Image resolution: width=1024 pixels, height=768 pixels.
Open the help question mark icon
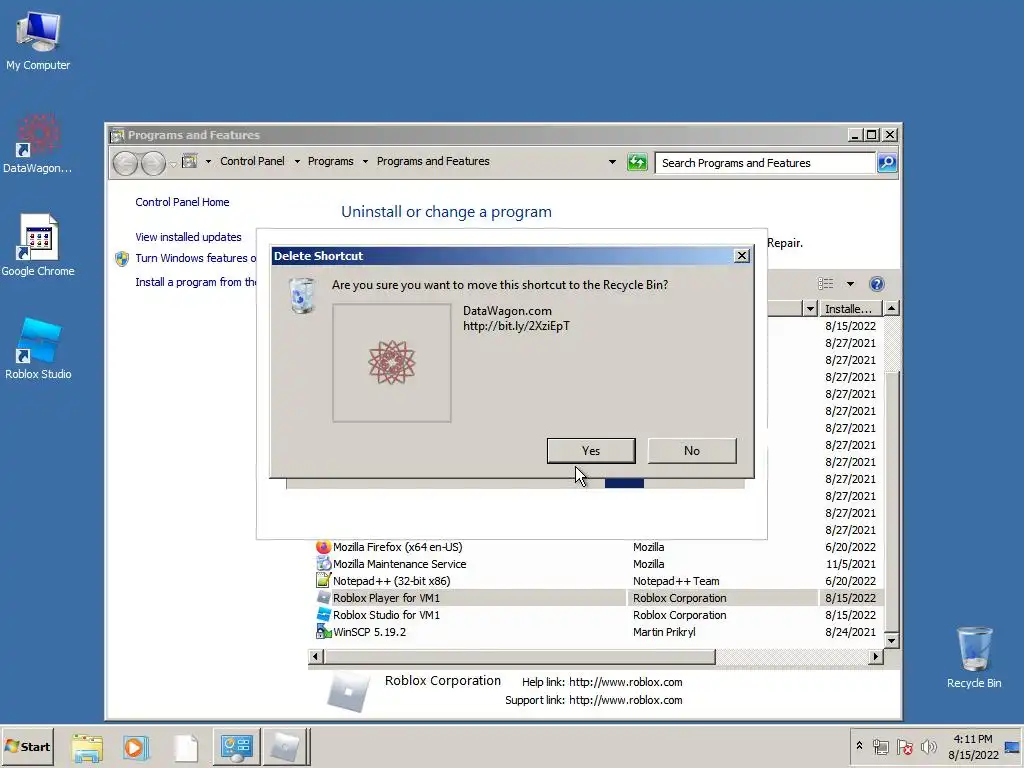876,283
